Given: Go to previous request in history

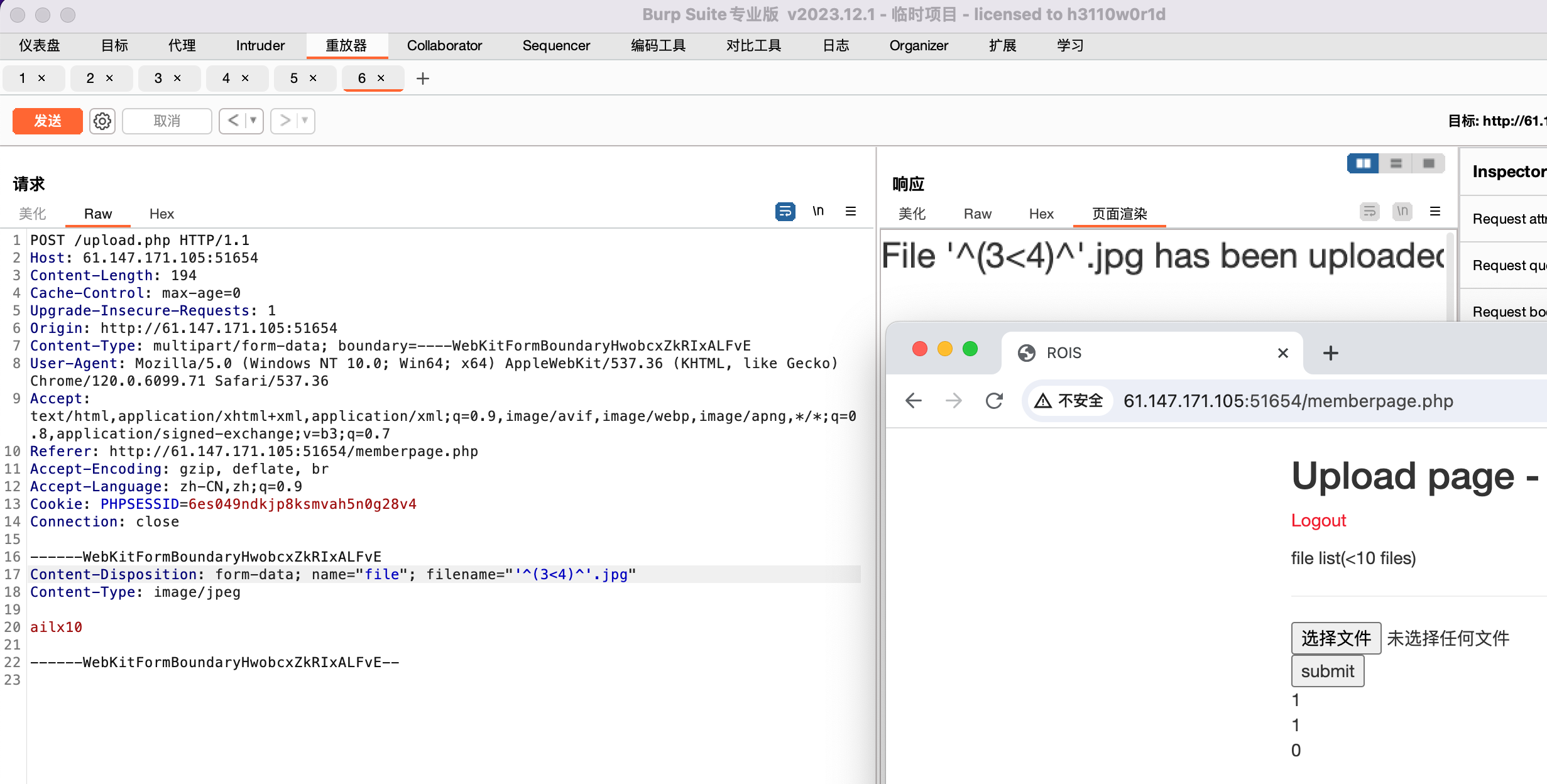Looking at the screenshot, I should point(233,121).
